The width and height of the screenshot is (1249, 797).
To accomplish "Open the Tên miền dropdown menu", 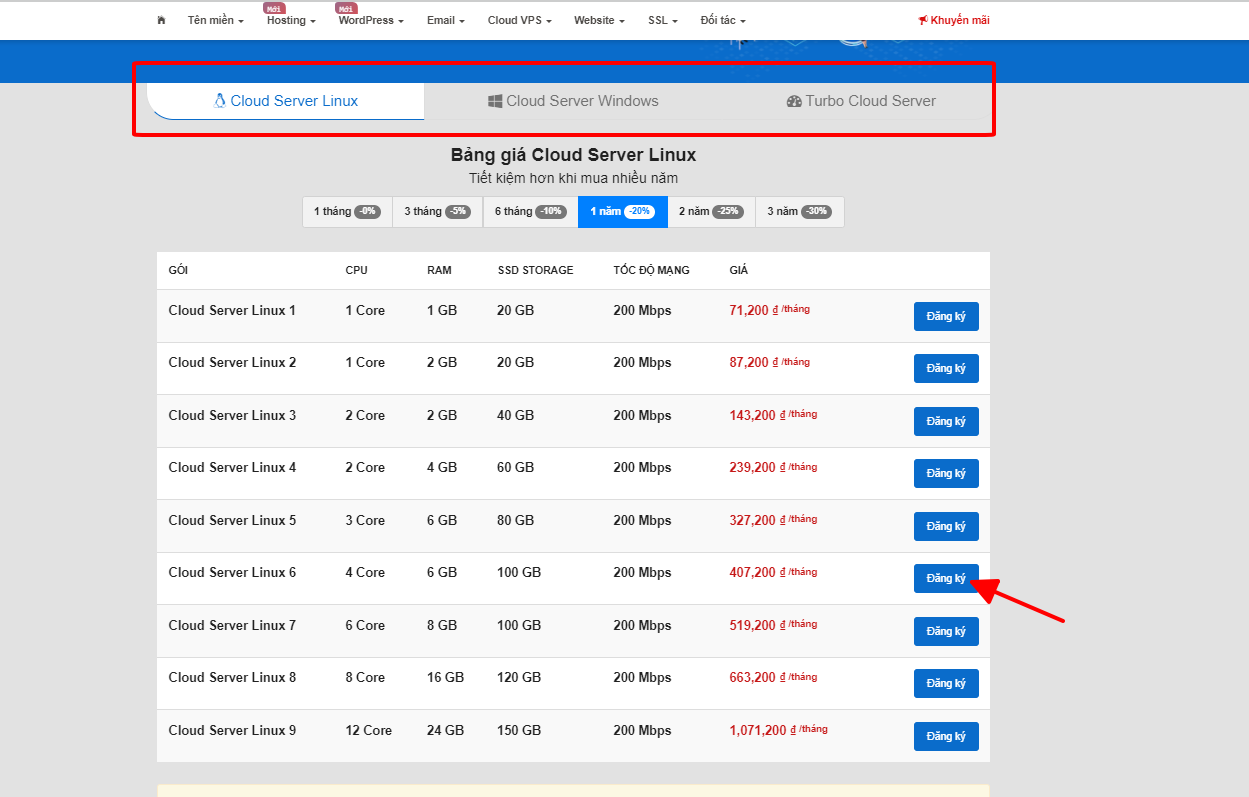I will pyautogui.click(x=215, y=20).
